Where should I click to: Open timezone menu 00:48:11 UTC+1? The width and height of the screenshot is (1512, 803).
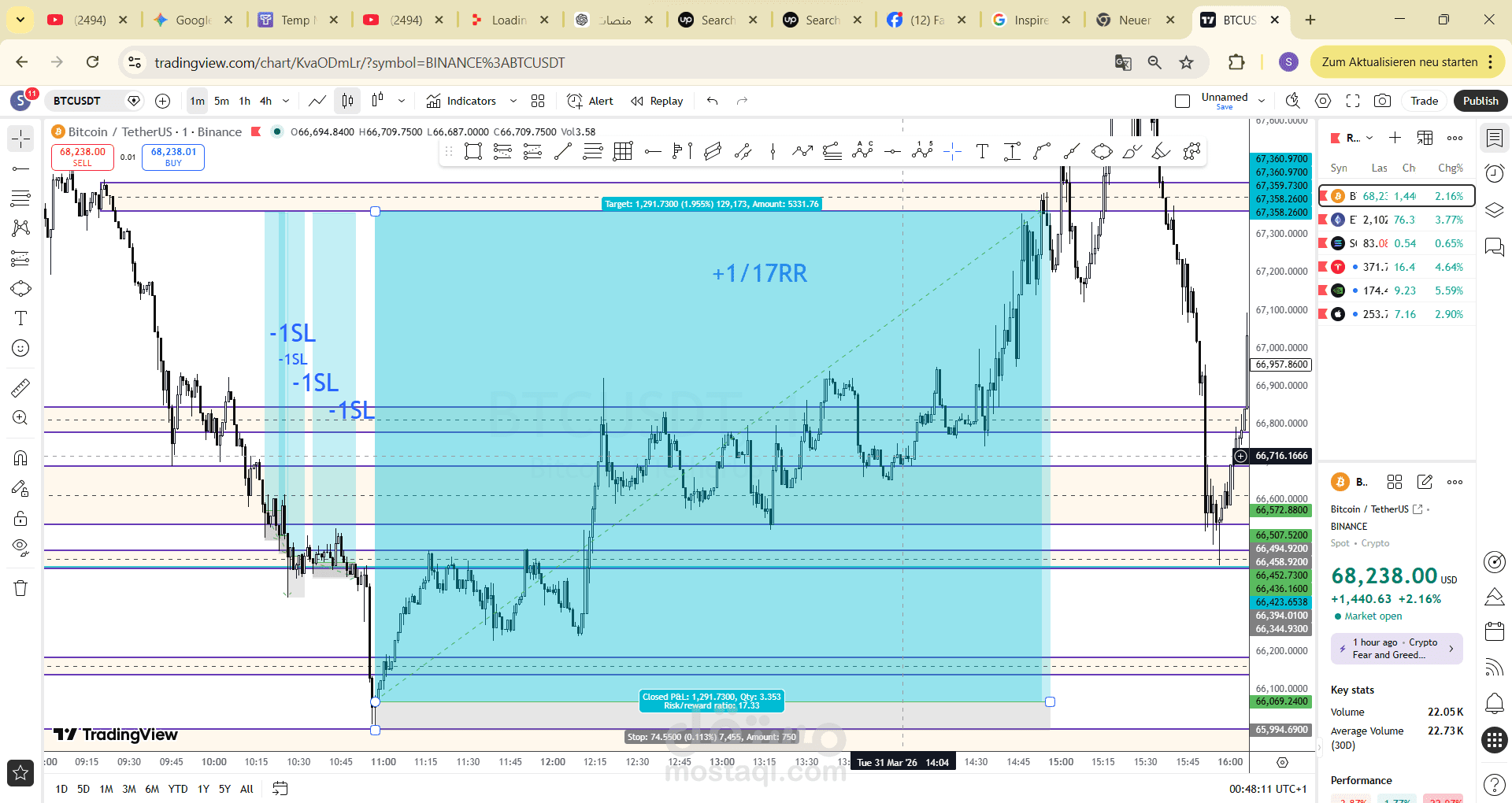pos(1267,789)
